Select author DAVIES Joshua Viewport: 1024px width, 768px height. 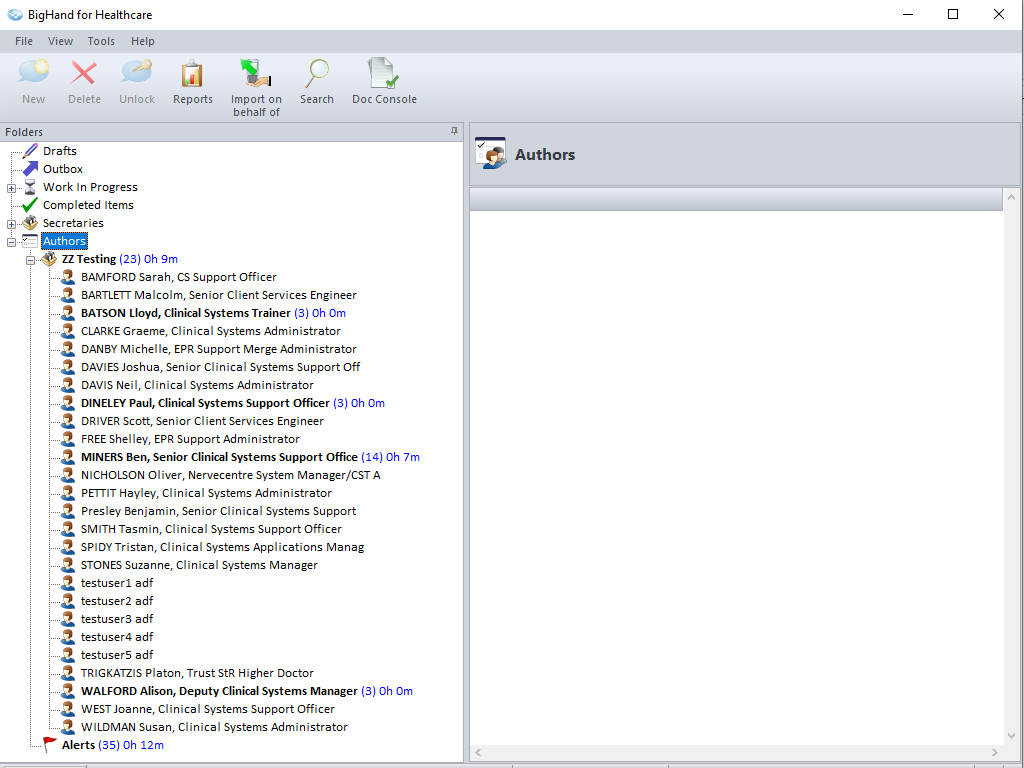(221, 367)
